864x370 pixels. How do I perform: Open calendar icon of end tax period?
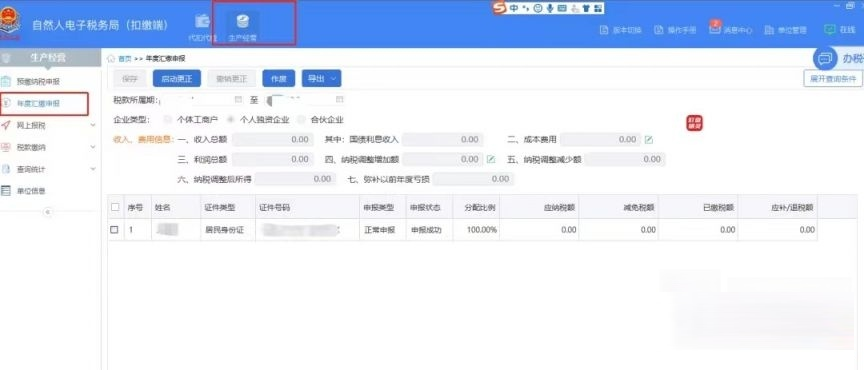click(339, 100)
